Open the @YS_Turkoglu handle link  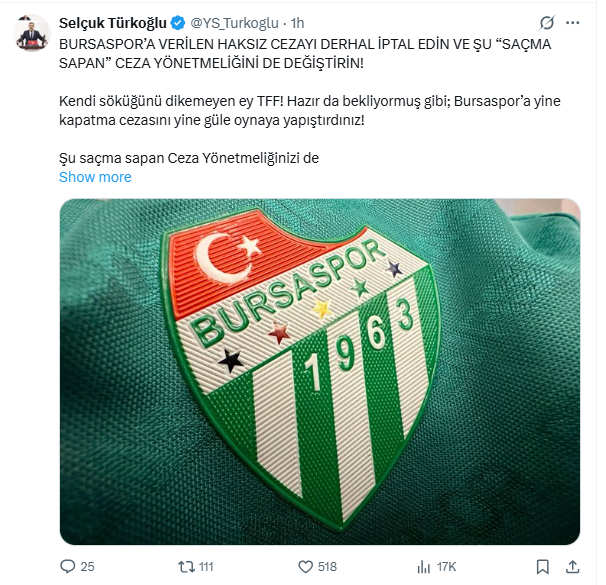(234, 23)
